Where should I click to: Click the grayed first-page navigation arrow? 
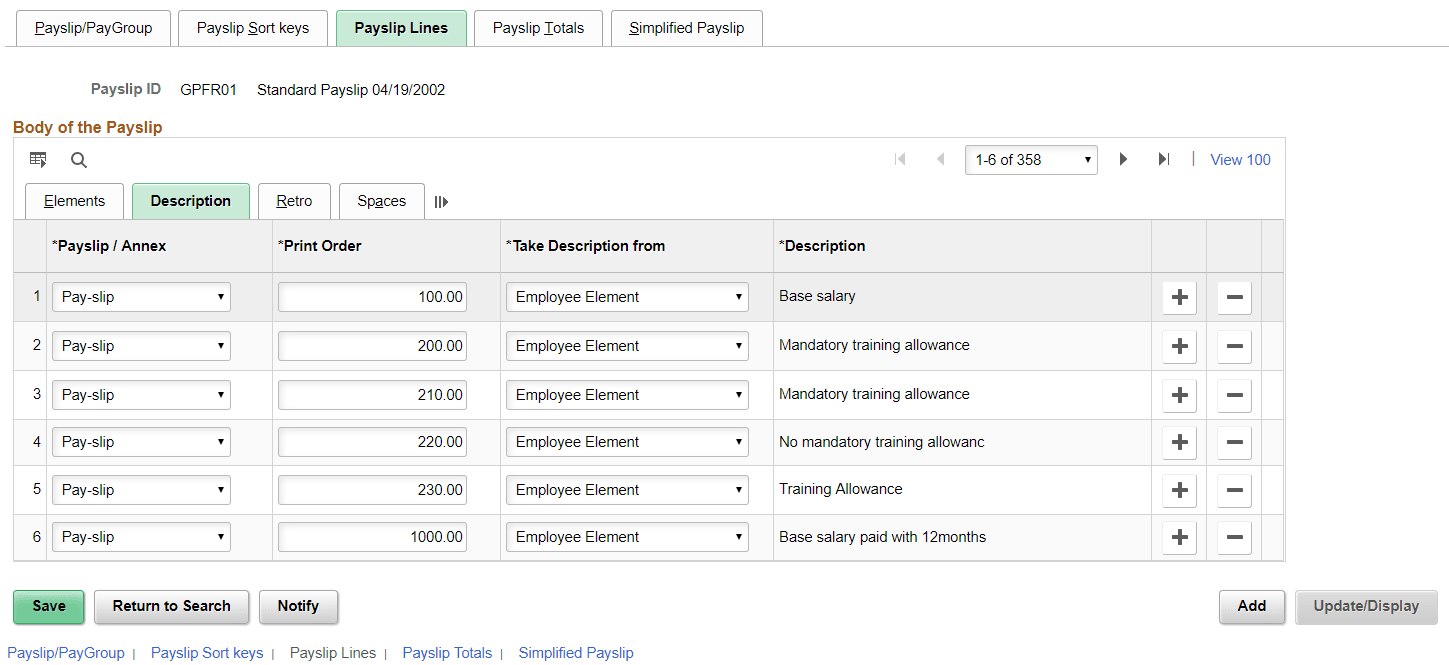[899, 159]
